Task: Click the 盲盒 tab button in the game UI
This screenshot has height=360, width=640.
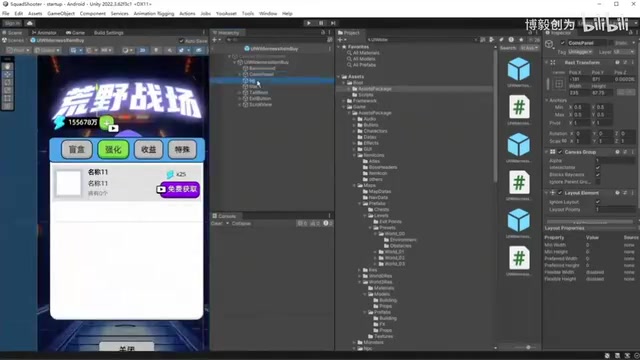Action: [x=76, y=149]
